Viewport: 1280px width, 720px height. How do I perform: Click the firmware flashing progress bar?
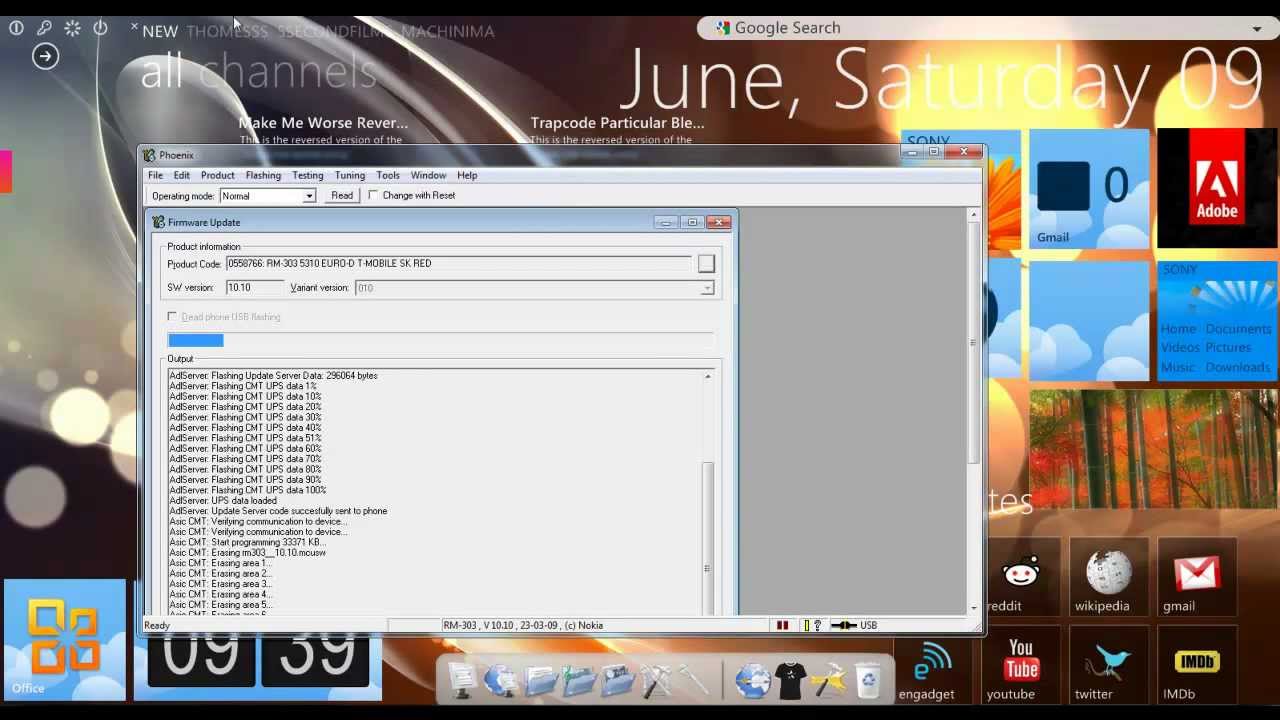(441, 341)
